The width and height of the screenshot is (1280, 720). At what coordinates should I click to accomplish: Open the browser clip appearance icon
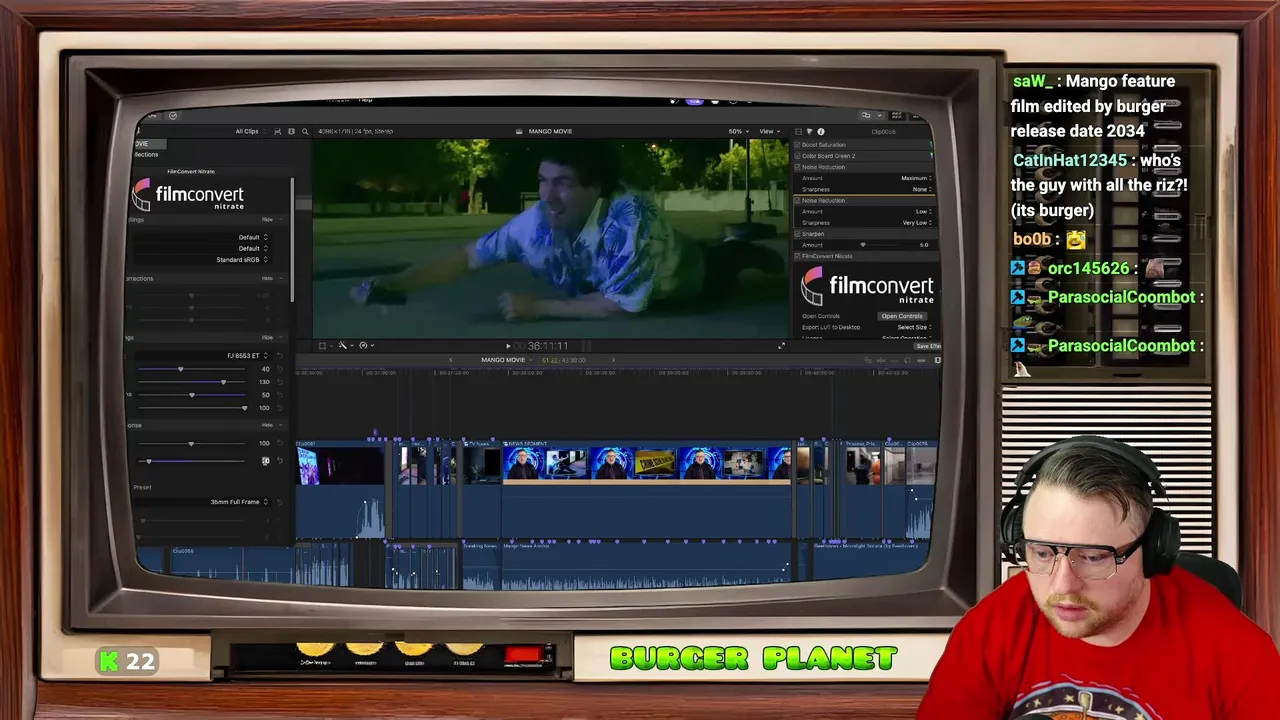tap(291, 131)
